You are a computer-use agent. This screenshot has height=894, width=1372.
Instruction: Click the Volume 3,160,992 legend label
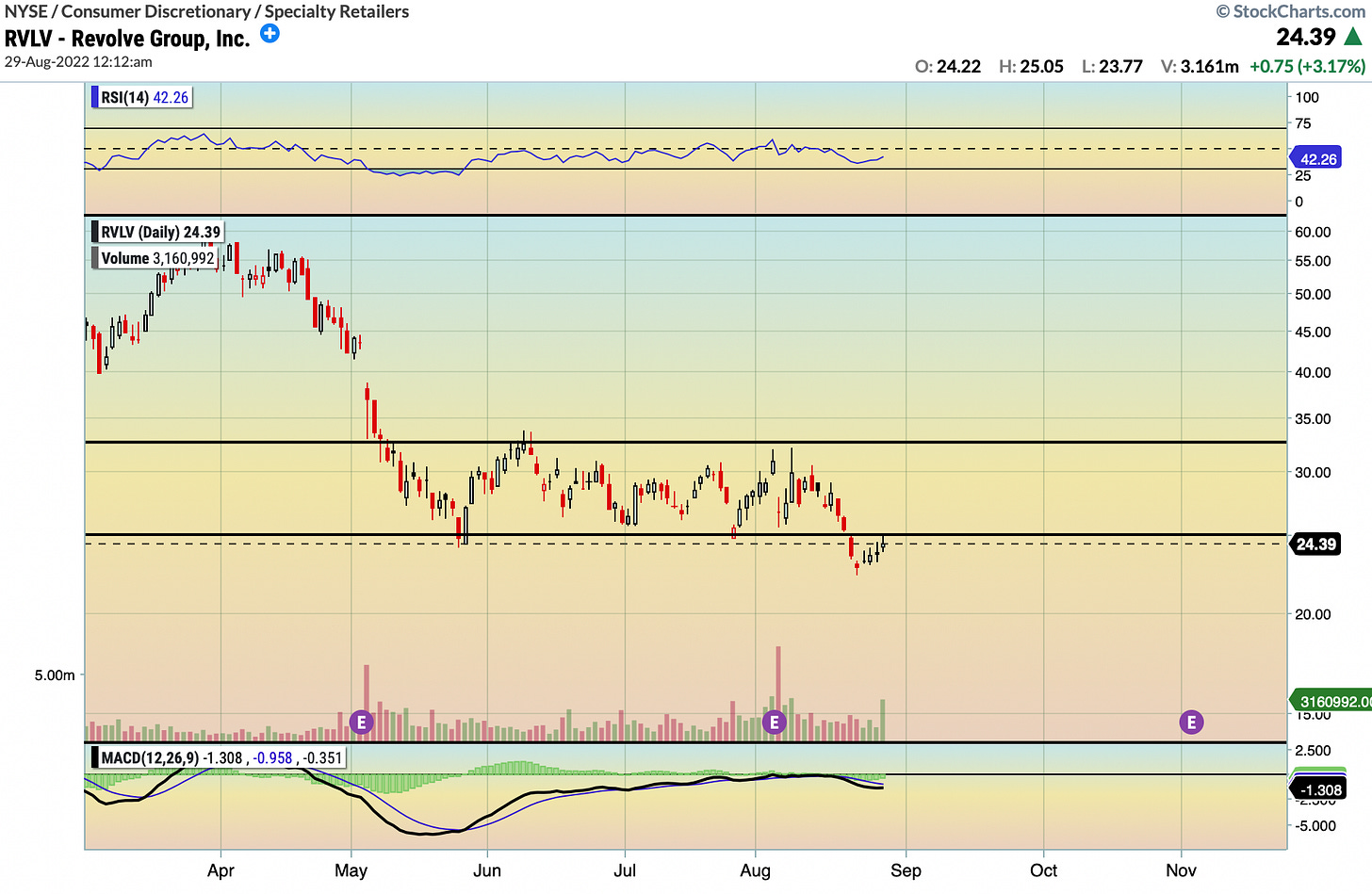pyautogui.click(x=155, y=258)
